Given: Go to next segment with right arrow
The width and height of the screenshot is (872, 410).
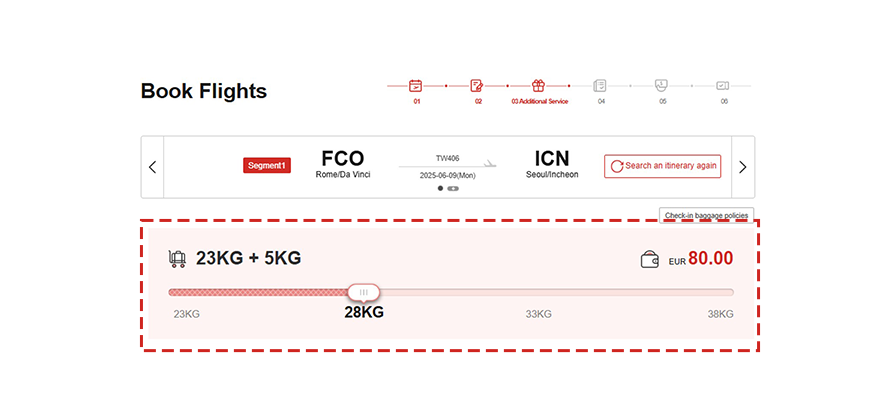Looking at the screenshot, I should tap(742, 167).
